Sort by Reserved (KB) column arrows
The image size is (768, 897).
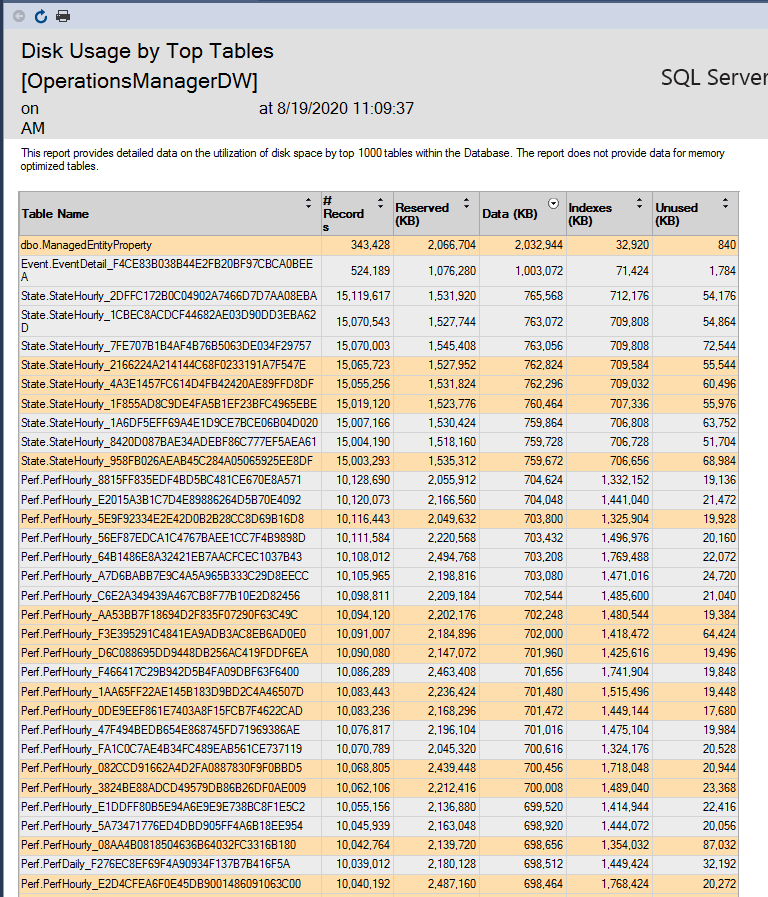pyautogui.click(x=467, y=203)
